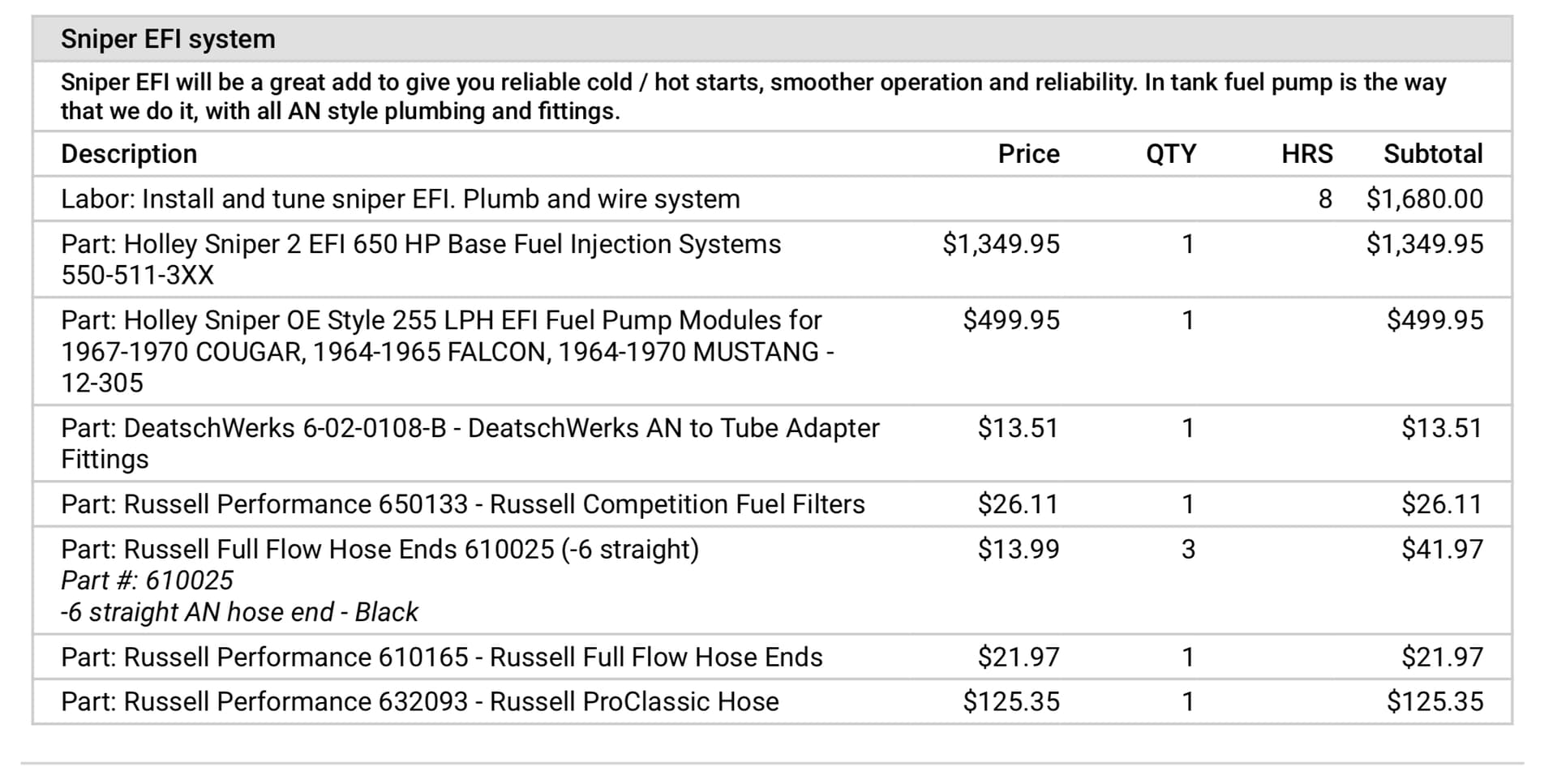
Task: Click the $1,349.95 price value
Action: [x=1001, y=244]
